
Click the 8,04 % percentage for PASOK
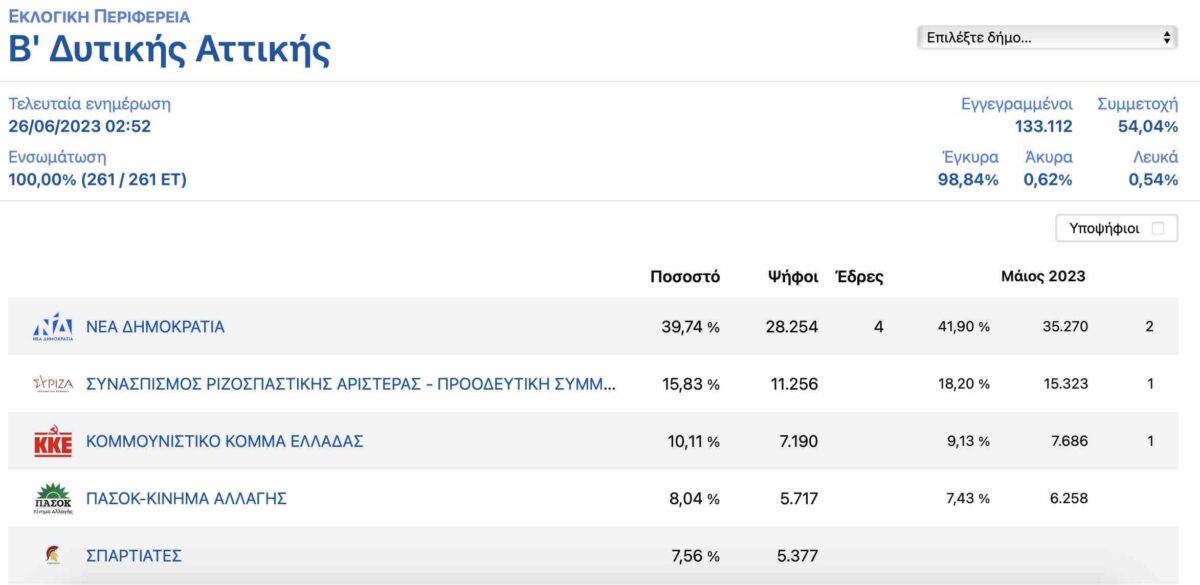coord(694,498)
